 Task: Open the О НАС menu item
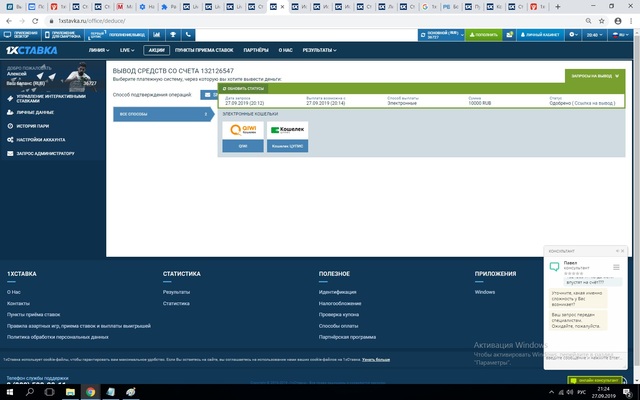coord(286,50)
